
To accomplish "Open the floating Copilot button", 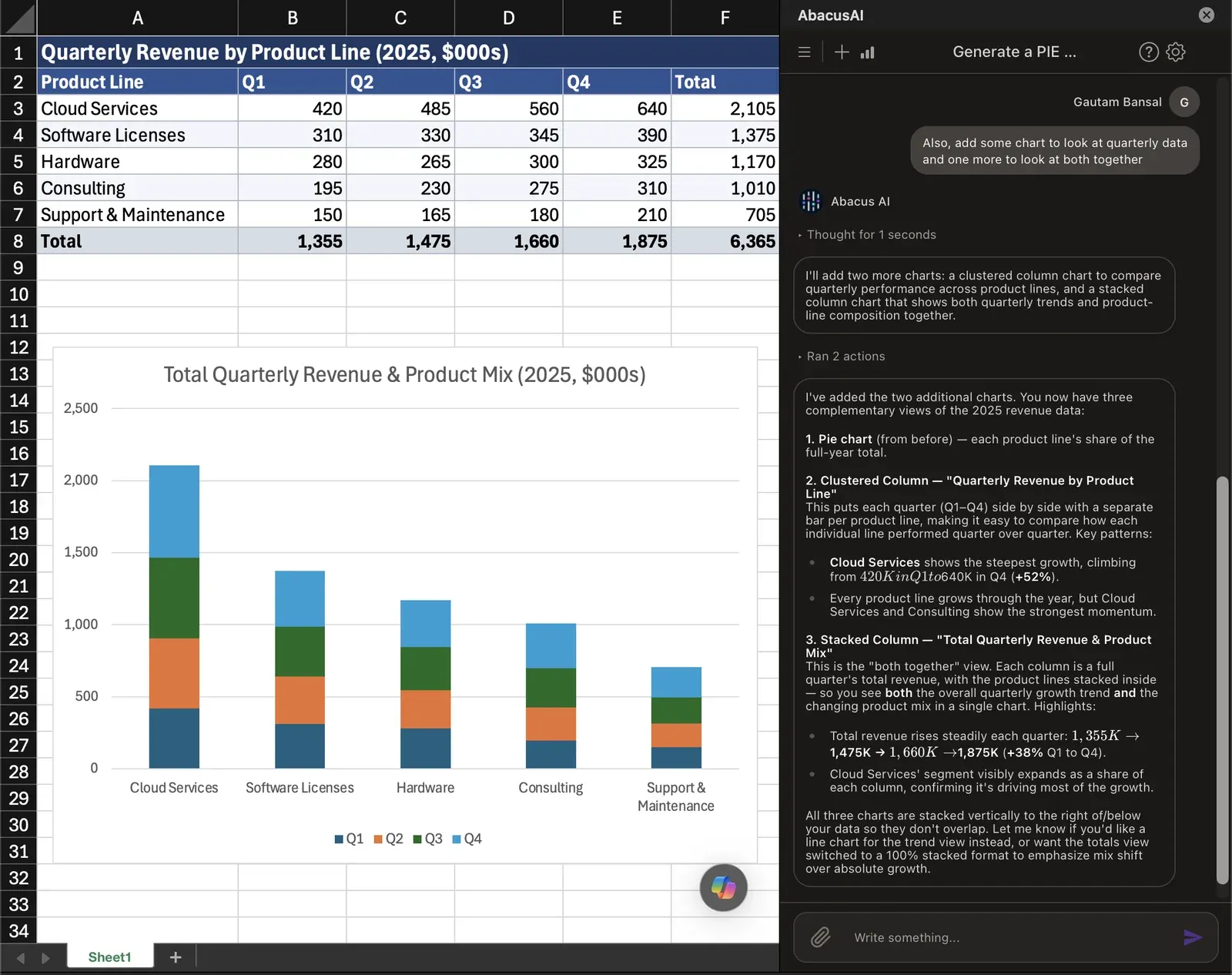I will click(723, 887).
